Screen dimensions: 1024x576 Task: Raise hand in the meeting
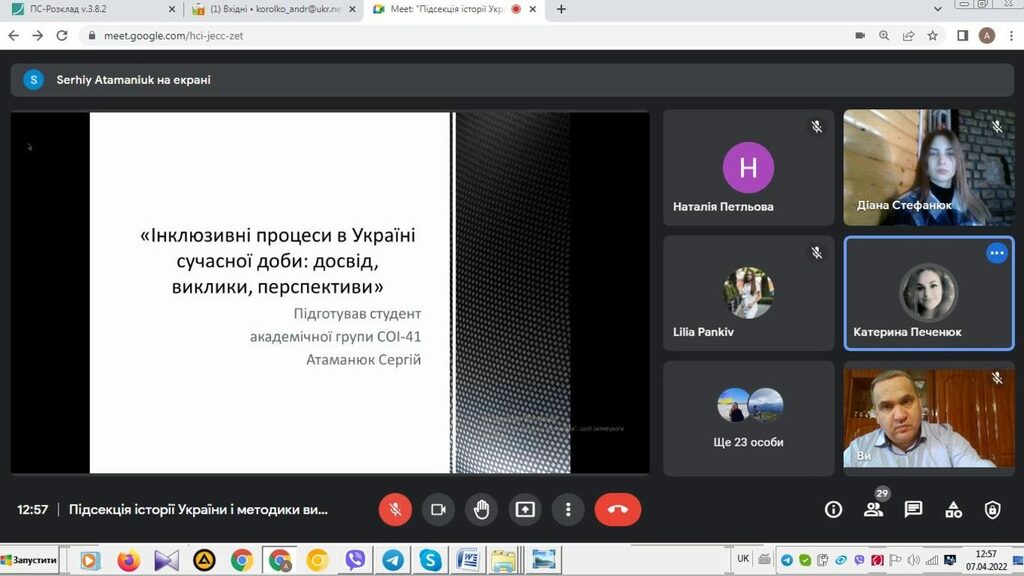[x=481, y=509]
